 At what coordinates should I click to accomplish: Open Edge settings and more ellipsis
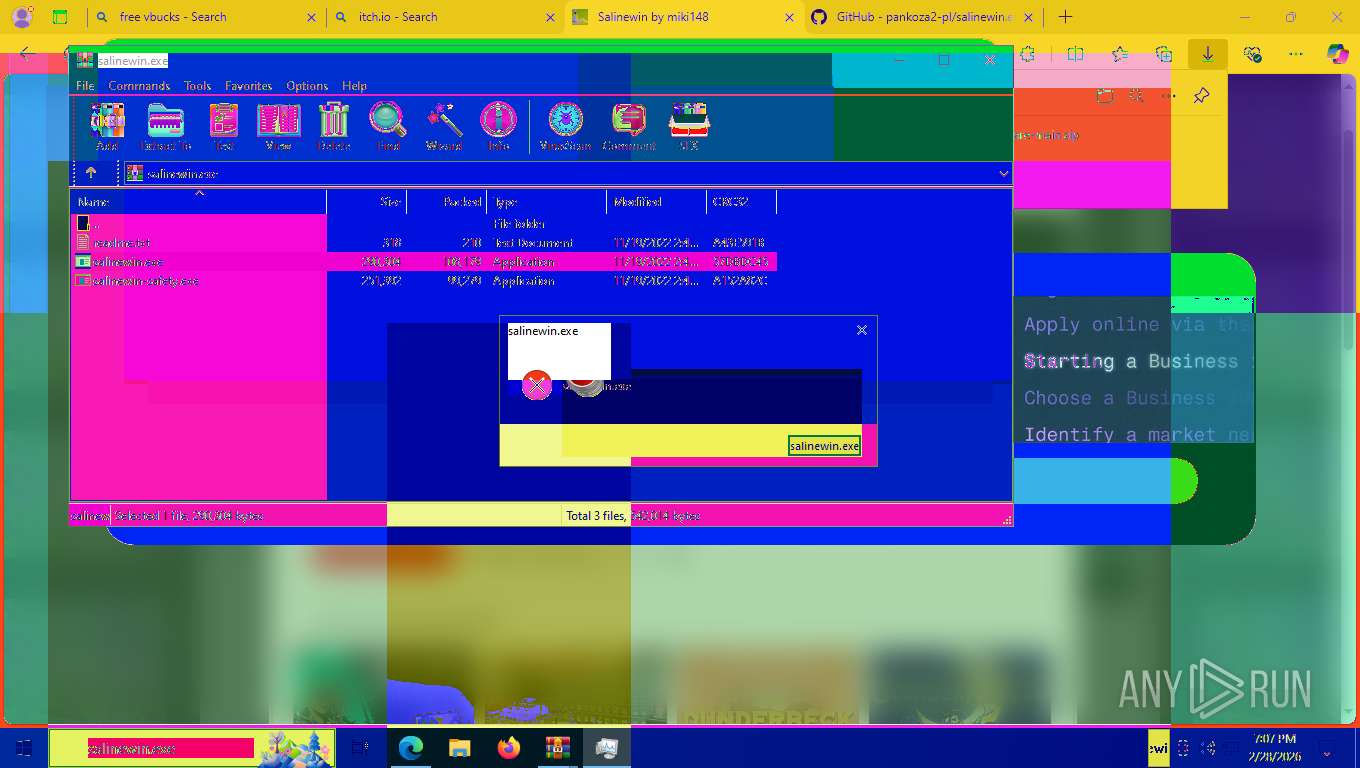(1296, 54)
